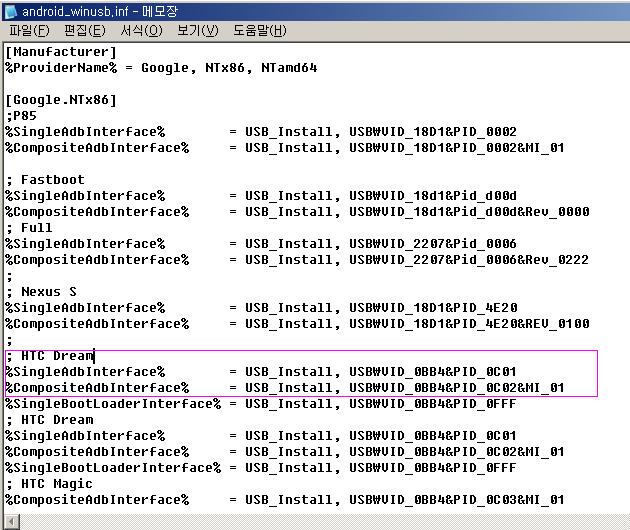
Task: Open the 보기(V) menu
Action: [x=198, y=31]
